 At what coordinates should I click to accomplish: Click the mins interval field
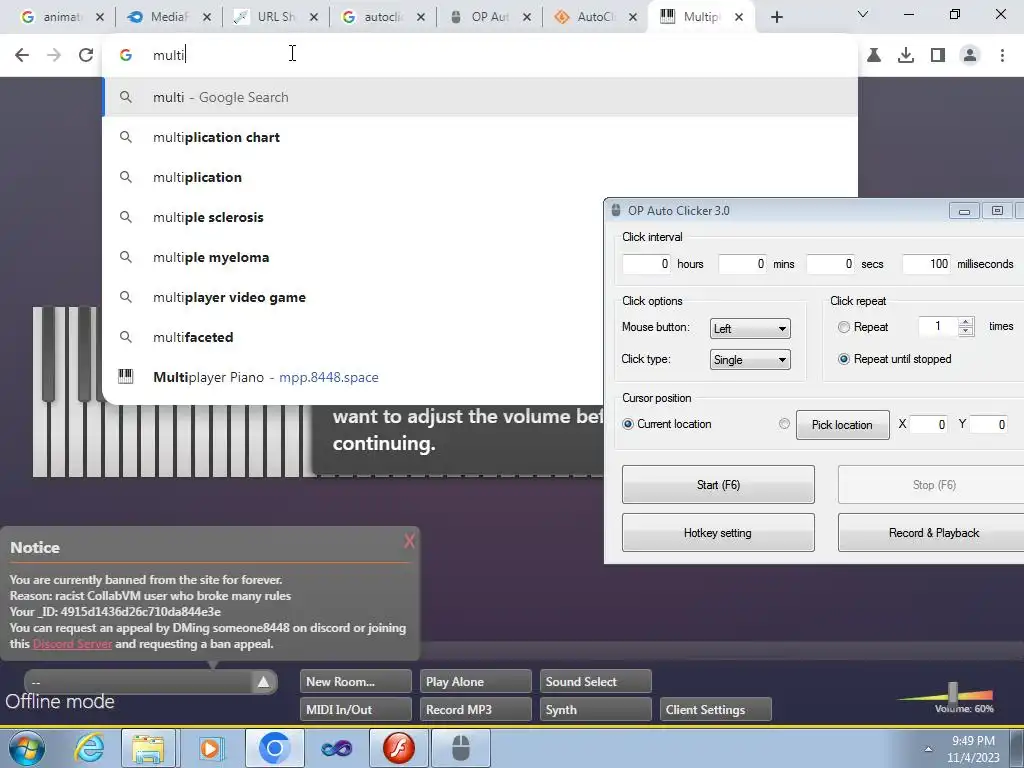click(x=742, y=264)
